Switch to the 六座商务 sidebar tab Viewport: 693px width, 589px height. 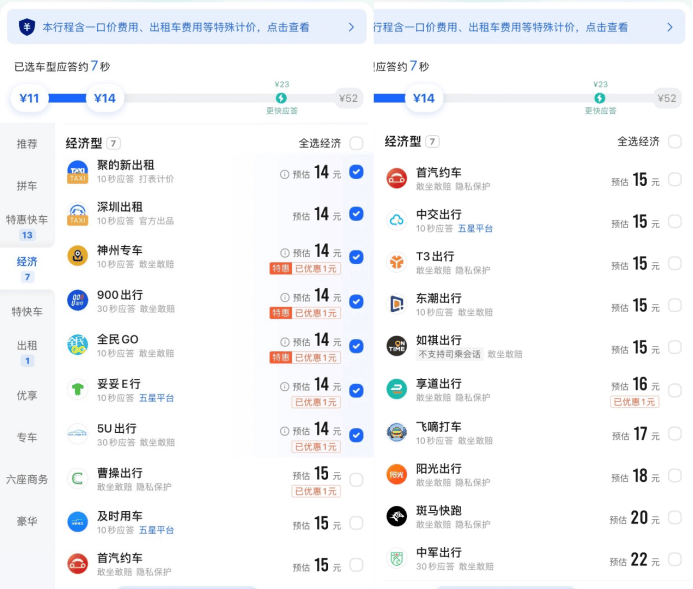[27, 479]
